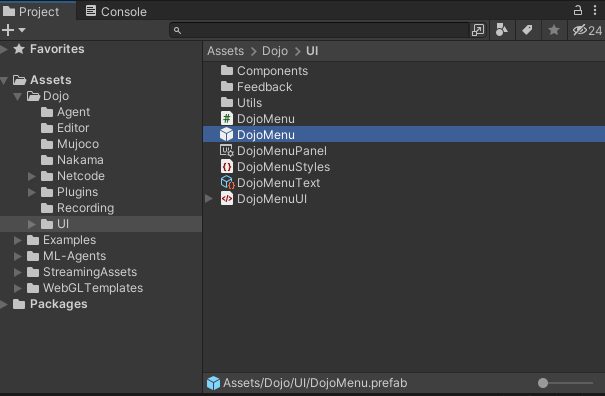Screen dimensions: 605x396
Task: Expand the Netcode folder in tree
Action: coord(32,176)
